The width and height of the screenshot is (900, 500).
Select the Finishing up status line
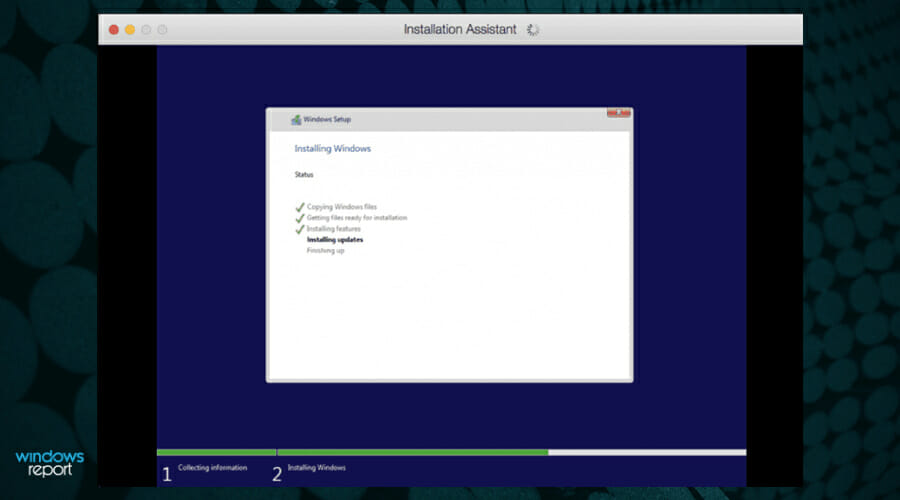[x=325, y=251]
